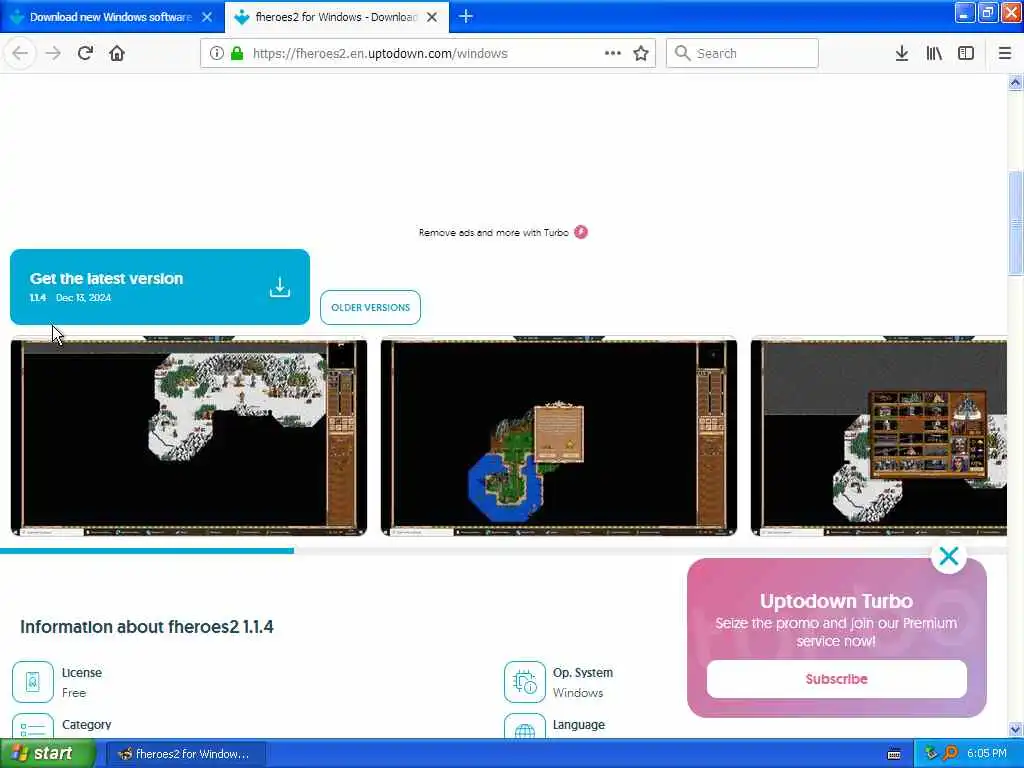1024x768 pixels.
Task: Click the green secure connection padlock
Action: click(237, 53)
